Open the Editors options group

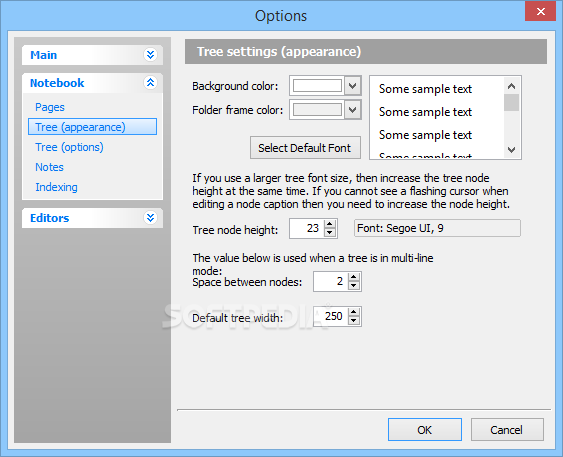pyautogui.click(x=92, y=218)
